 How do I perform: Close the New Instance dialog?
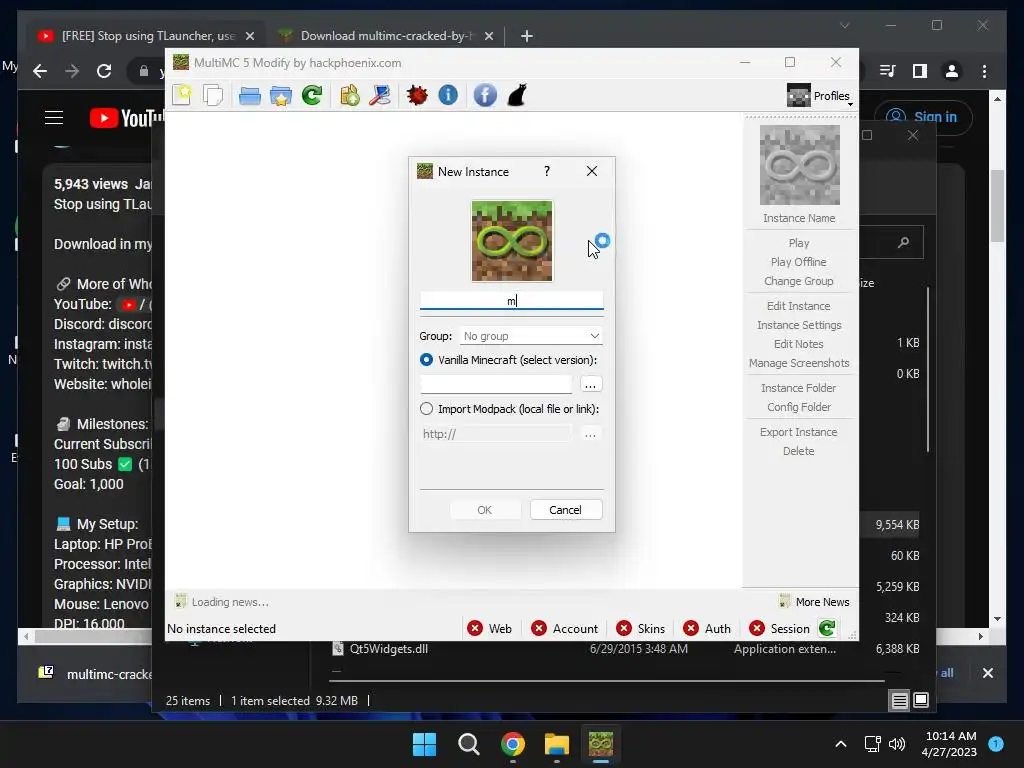(x=592, y=171)
